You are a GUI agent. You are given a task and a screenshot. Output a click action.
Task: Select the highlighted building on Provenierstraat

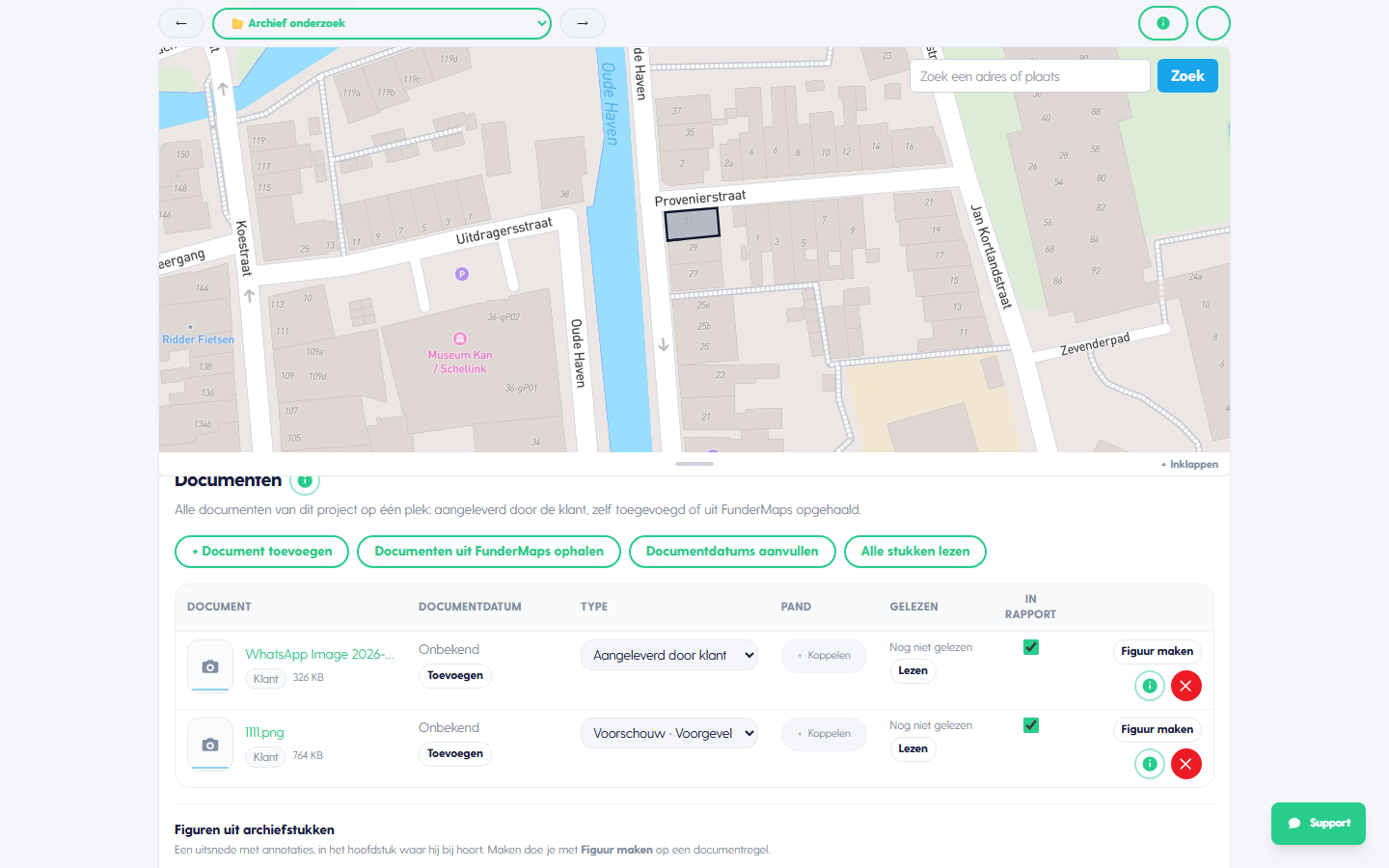(x=692, y=224)
